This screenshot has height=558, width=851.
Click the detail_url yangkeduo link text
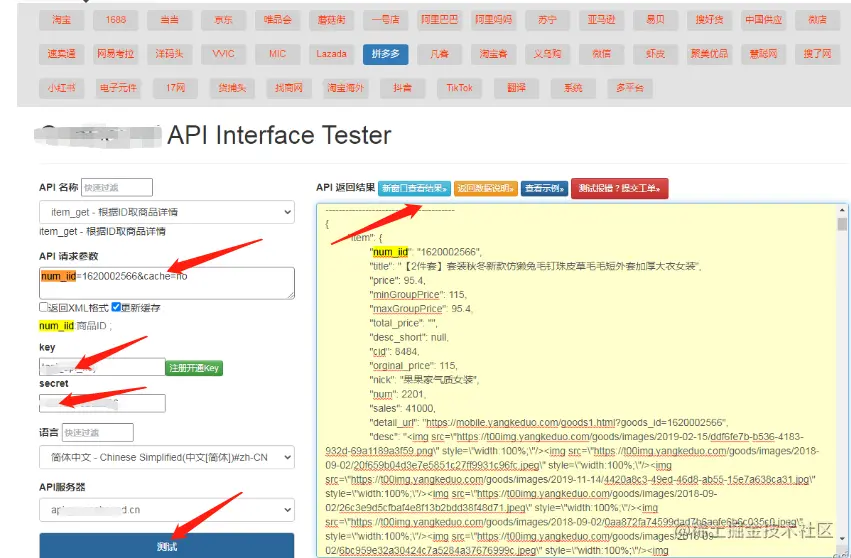[x=573, y=422]
